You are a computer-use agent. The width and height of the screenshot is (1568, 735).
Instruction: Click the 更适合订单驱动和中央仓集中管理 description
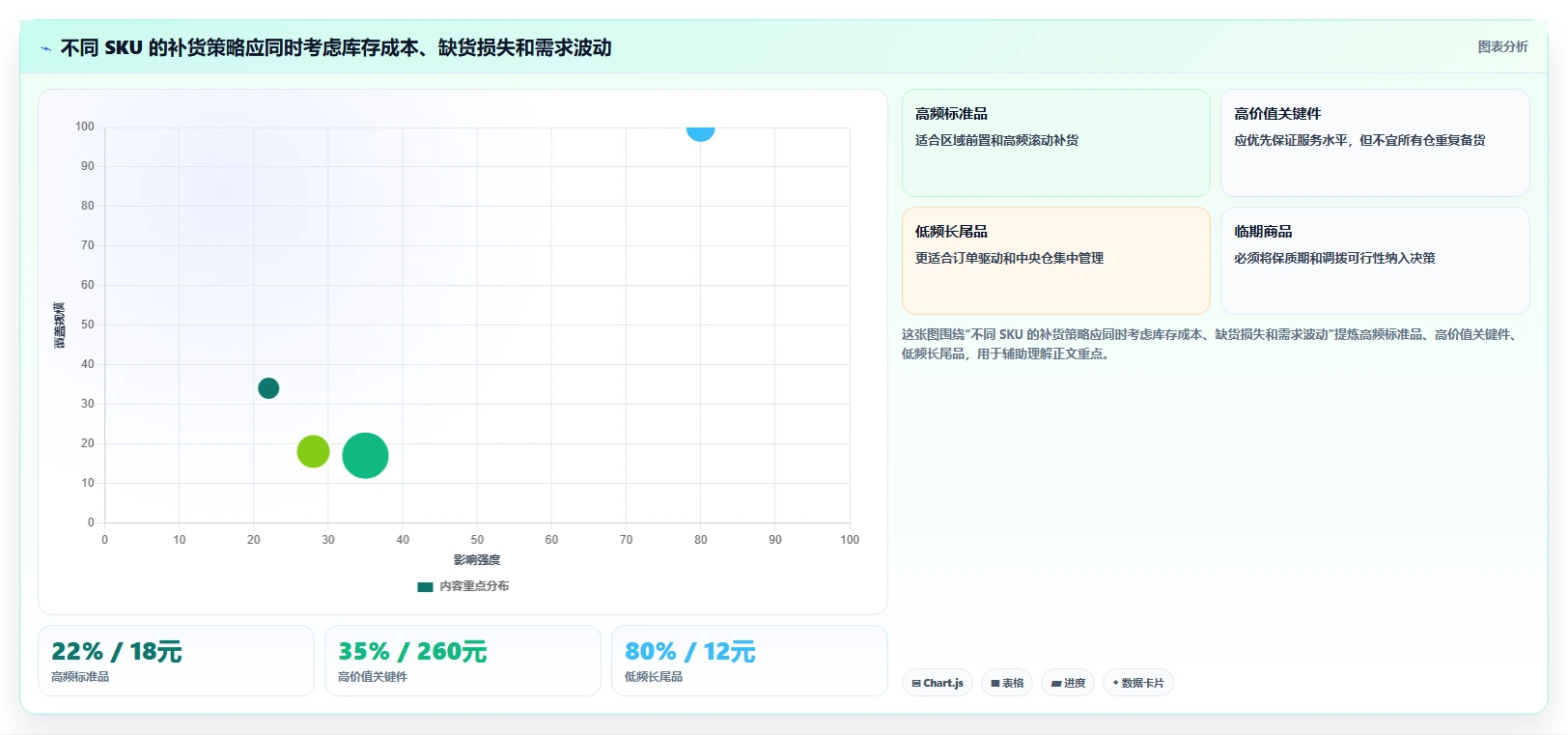(x=1009, y=258)
